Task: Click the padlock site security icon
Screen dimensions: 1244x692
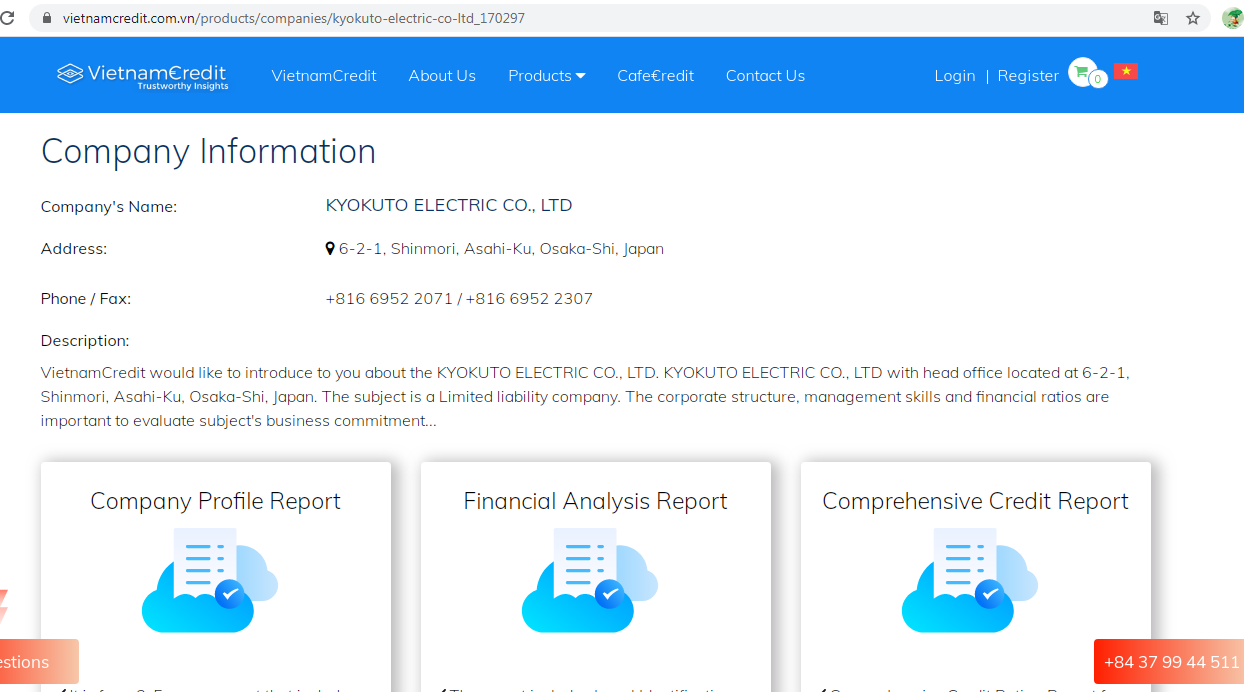Action: tap(47, 18)
